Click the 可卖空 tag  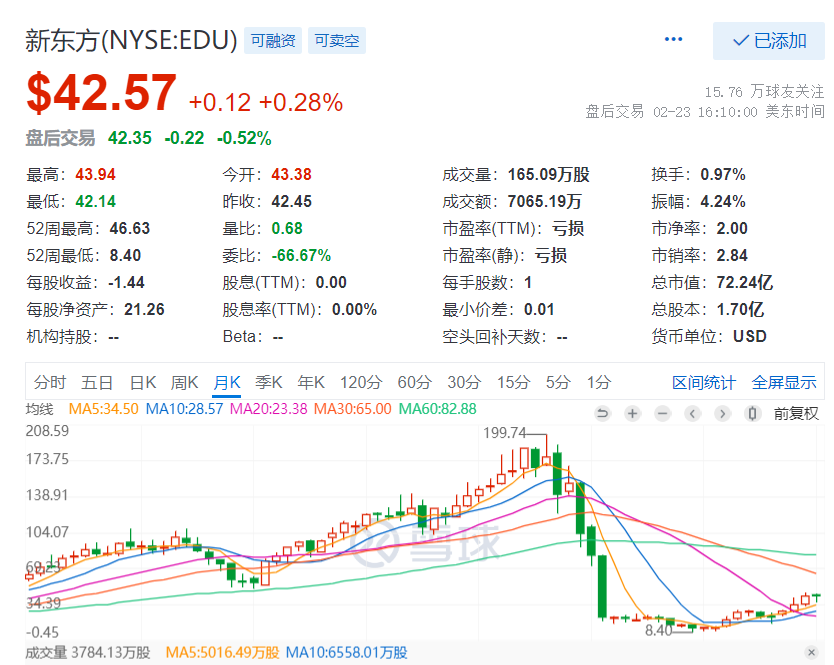click(x=337, y=41)
